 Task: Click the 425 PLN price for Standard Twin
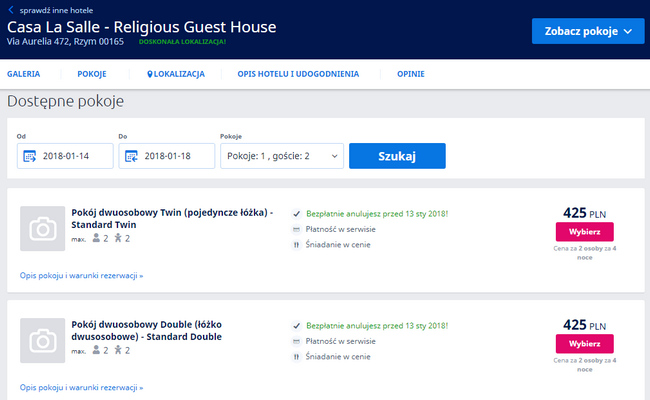click(x=585, y=213)
